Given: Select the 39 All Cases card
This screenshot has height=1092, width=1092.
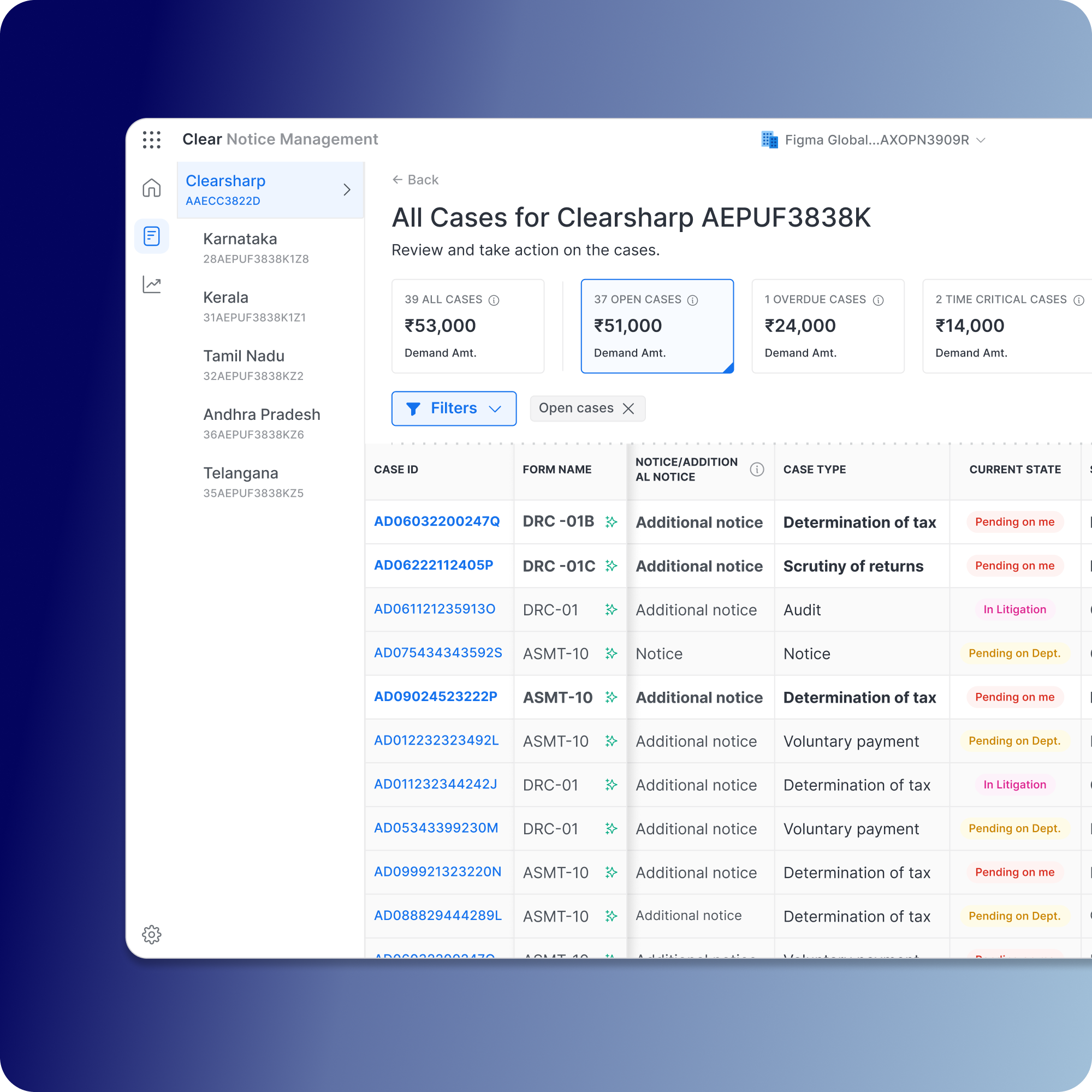Looking at the screenshot, I should click(467, 326).
